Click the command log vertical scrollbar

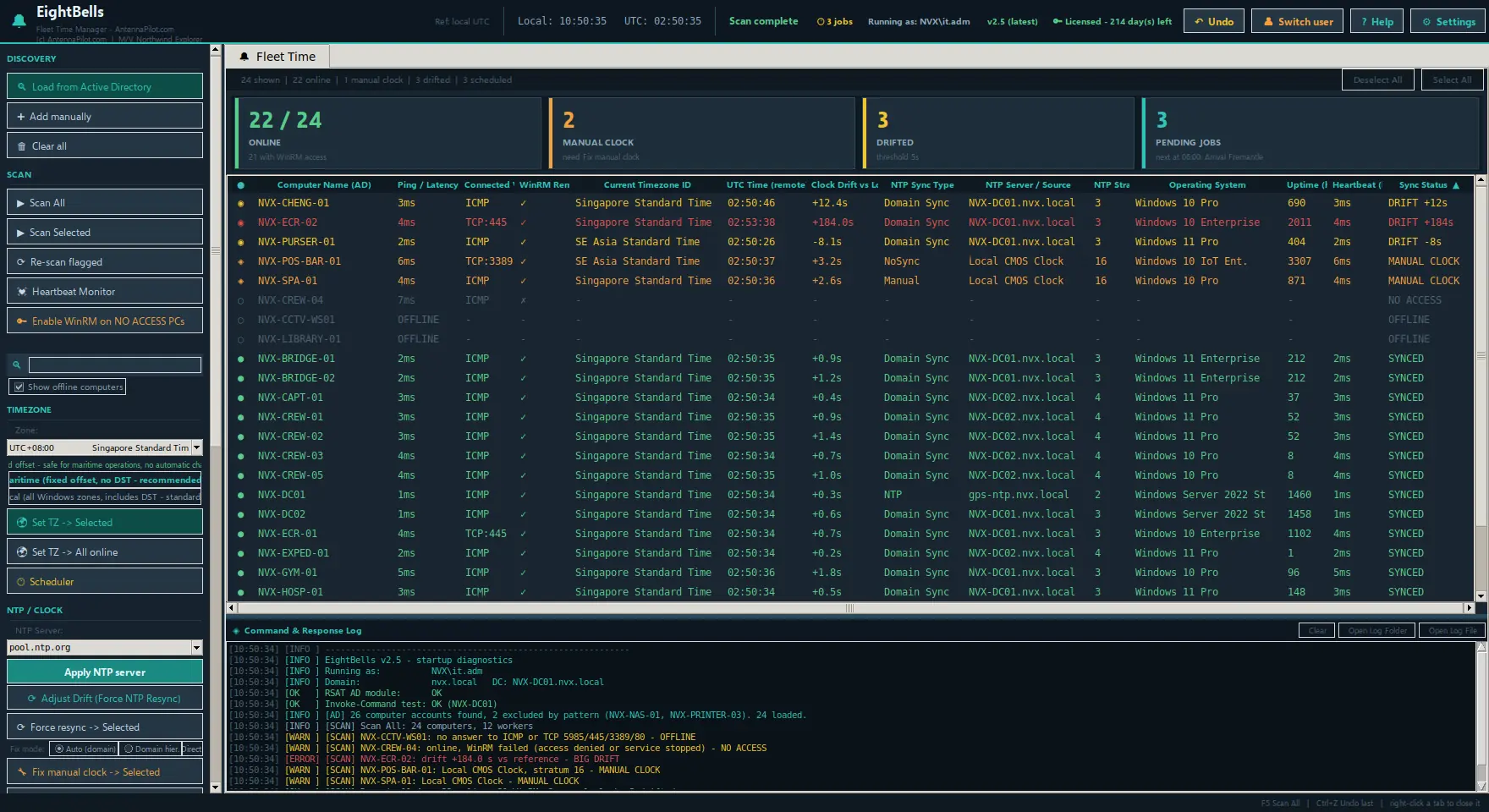[1481, 716]
